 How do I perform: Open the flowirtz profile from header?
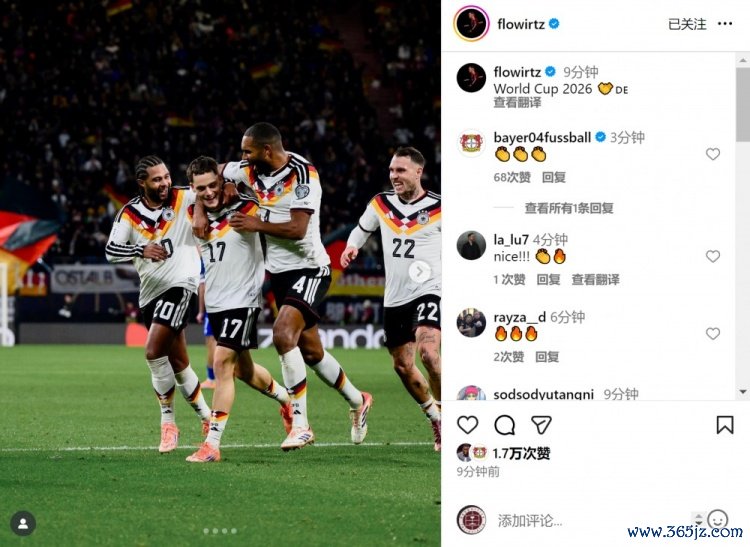coord(521,24)
